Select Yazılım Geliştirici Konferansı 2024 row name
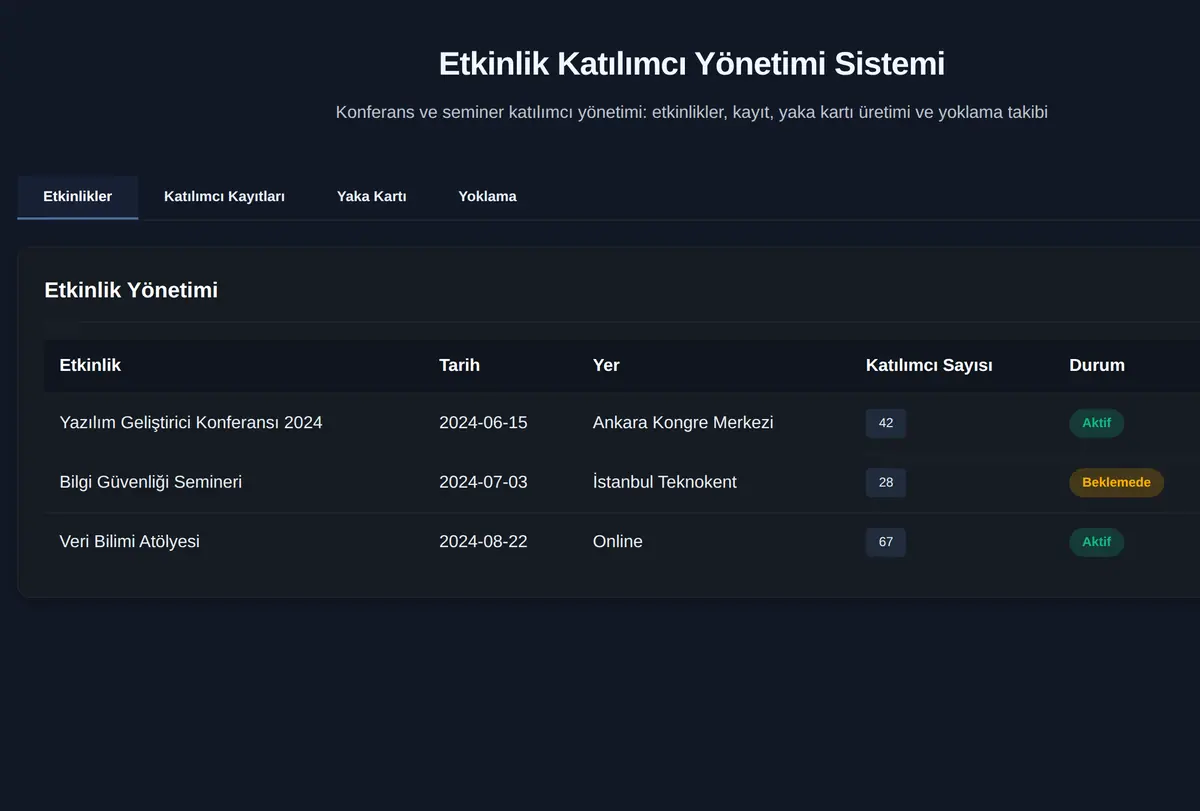Screen dimensions: 1200x811 (191, 423)
